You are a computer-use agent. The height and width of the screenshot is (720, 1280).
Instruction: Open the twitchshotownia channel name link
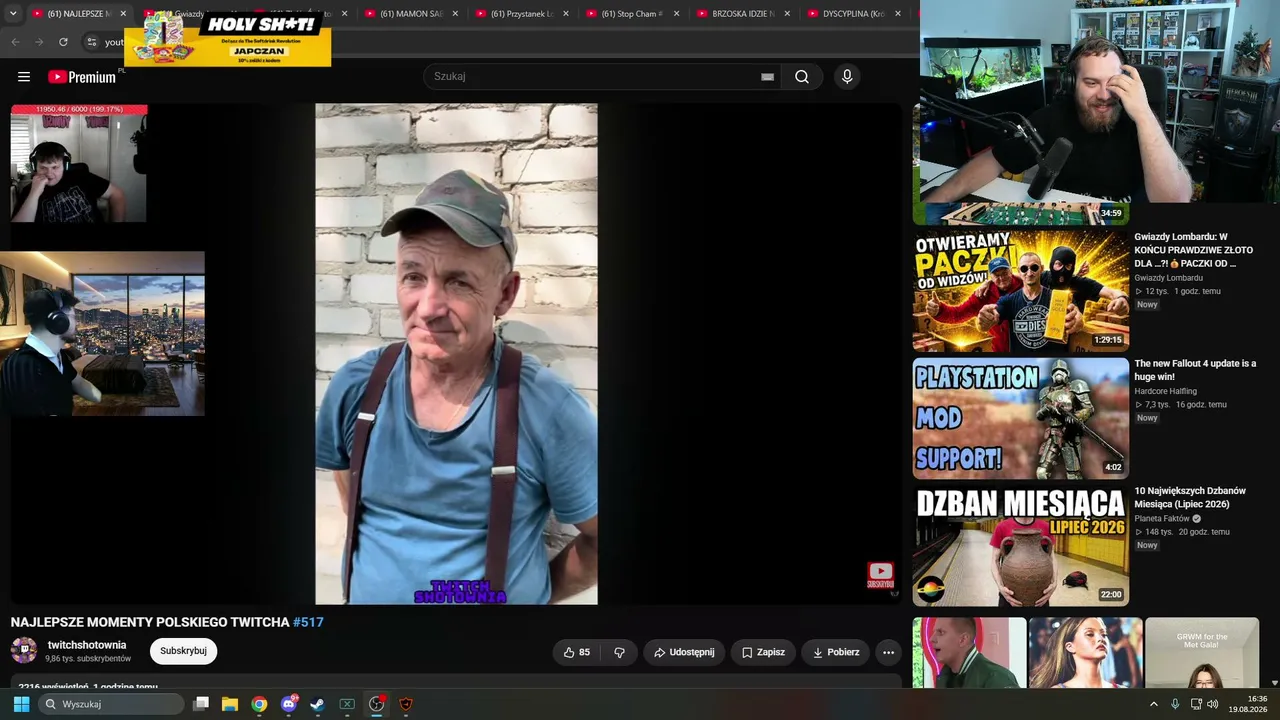click(x=87, y=645)
